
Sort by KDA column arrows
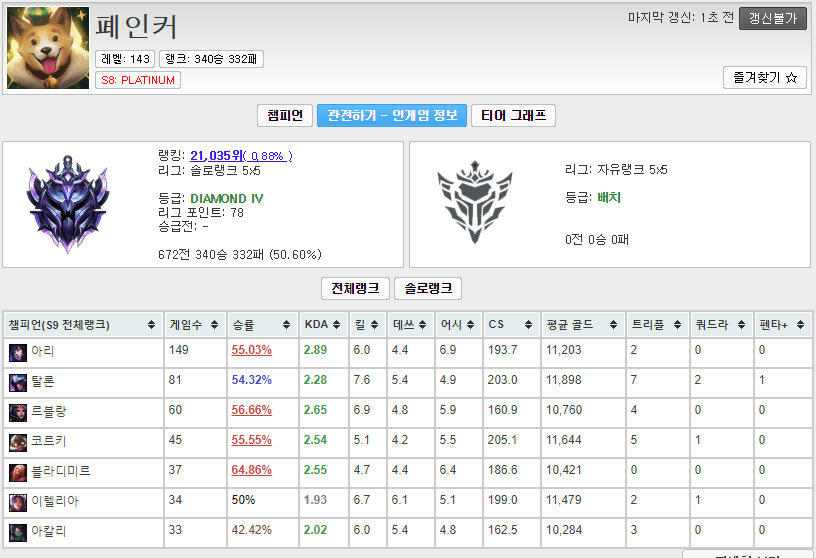pos(336,325)
